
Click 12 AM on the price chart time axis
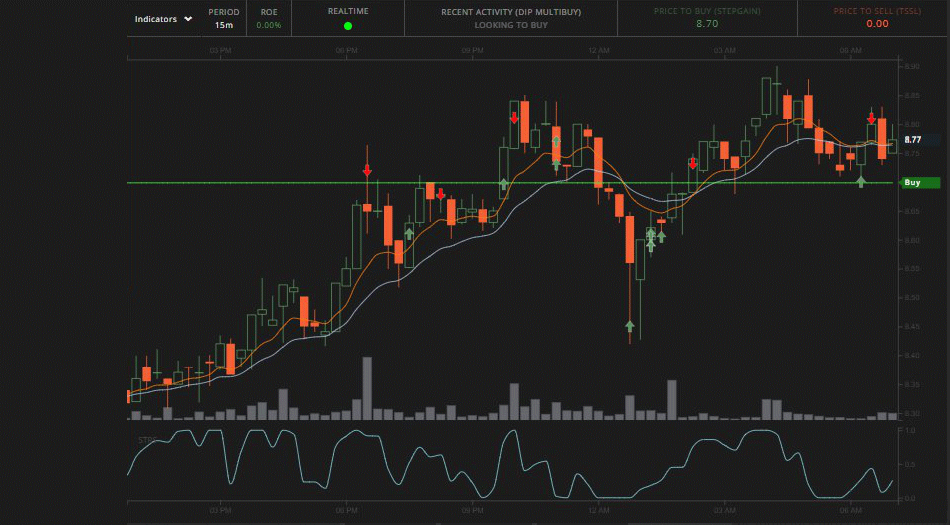click(x=599, y=51)
